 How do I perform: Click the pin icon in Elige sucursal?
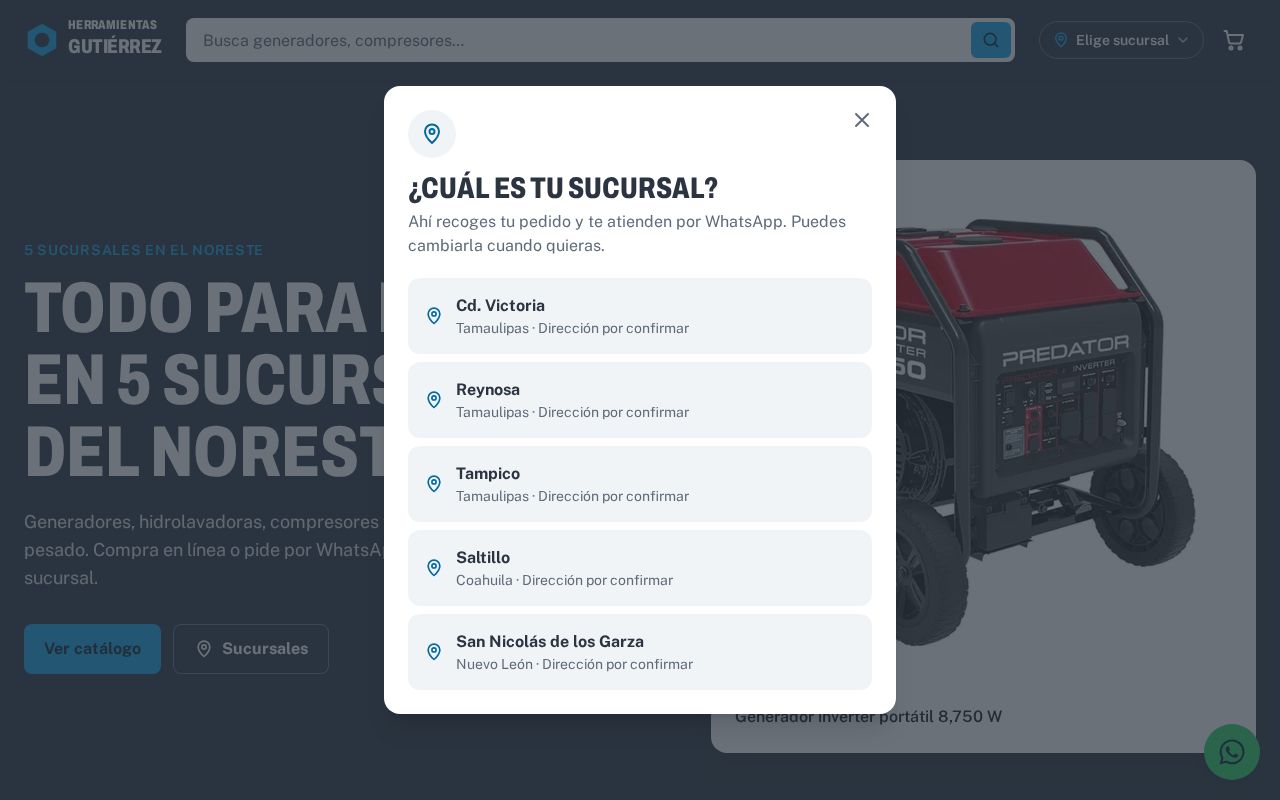[x=1061, y=40]
